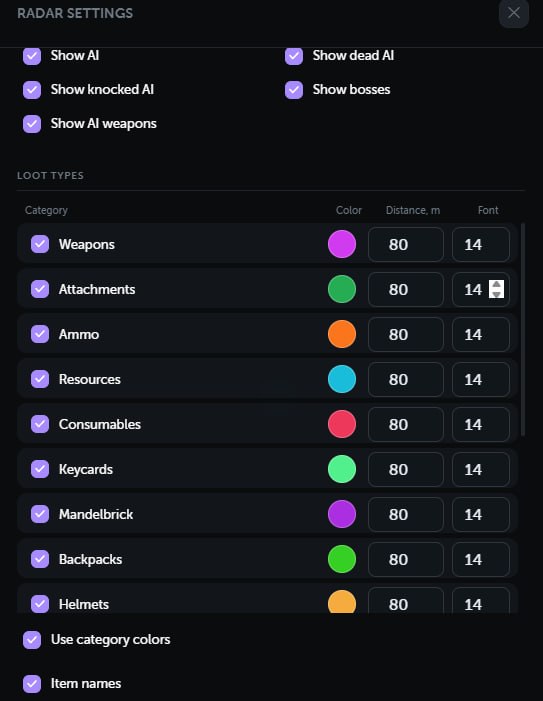Click the Keycards light green swatch

click(x=342, y=469)
